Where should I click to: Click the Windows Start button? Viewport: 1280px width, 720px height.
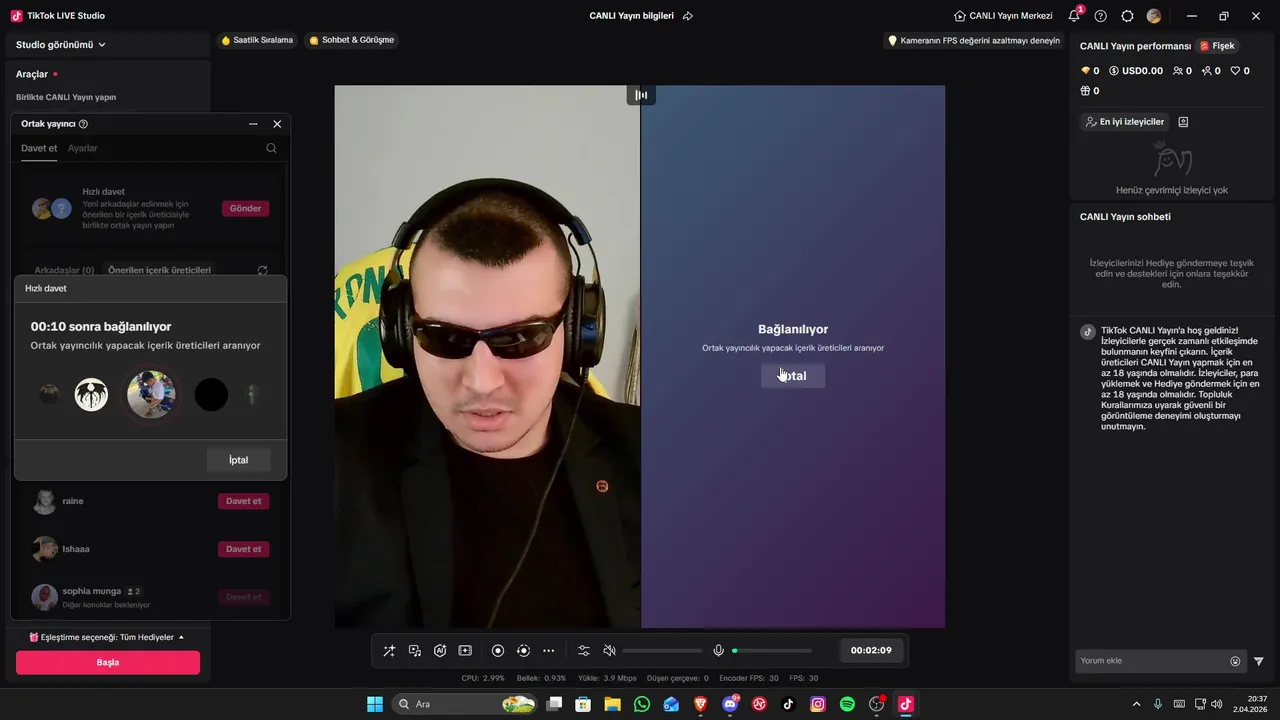coord(375,704)
